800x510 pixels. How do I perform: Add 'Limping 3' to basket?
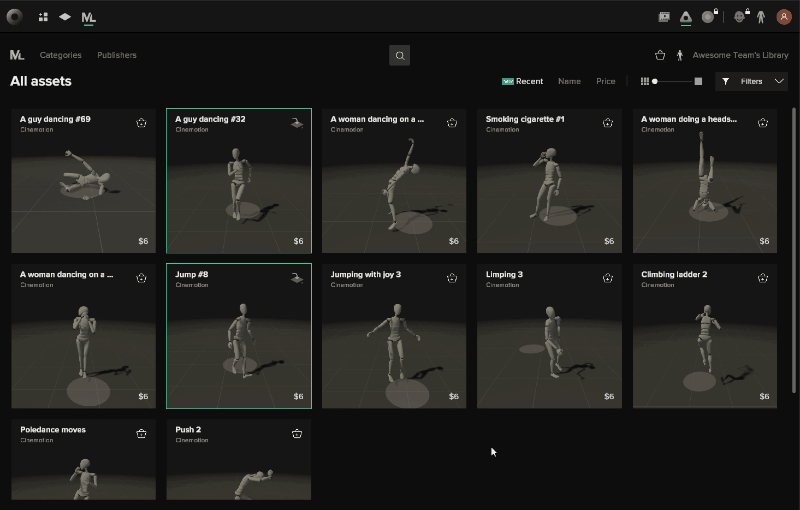click(607, 278)
